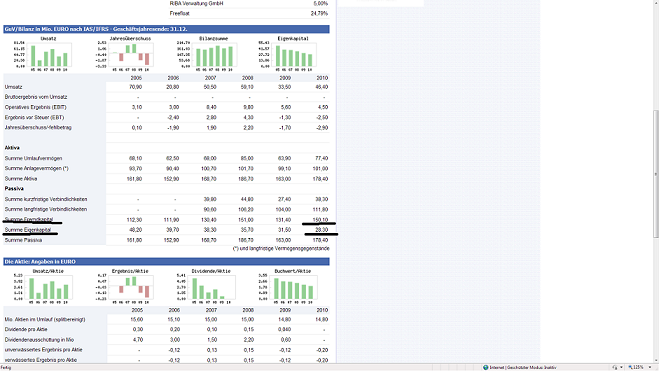Select the Summe Eigenkapital row label
This screenshot has width=659, height=371.
point(28,230)
